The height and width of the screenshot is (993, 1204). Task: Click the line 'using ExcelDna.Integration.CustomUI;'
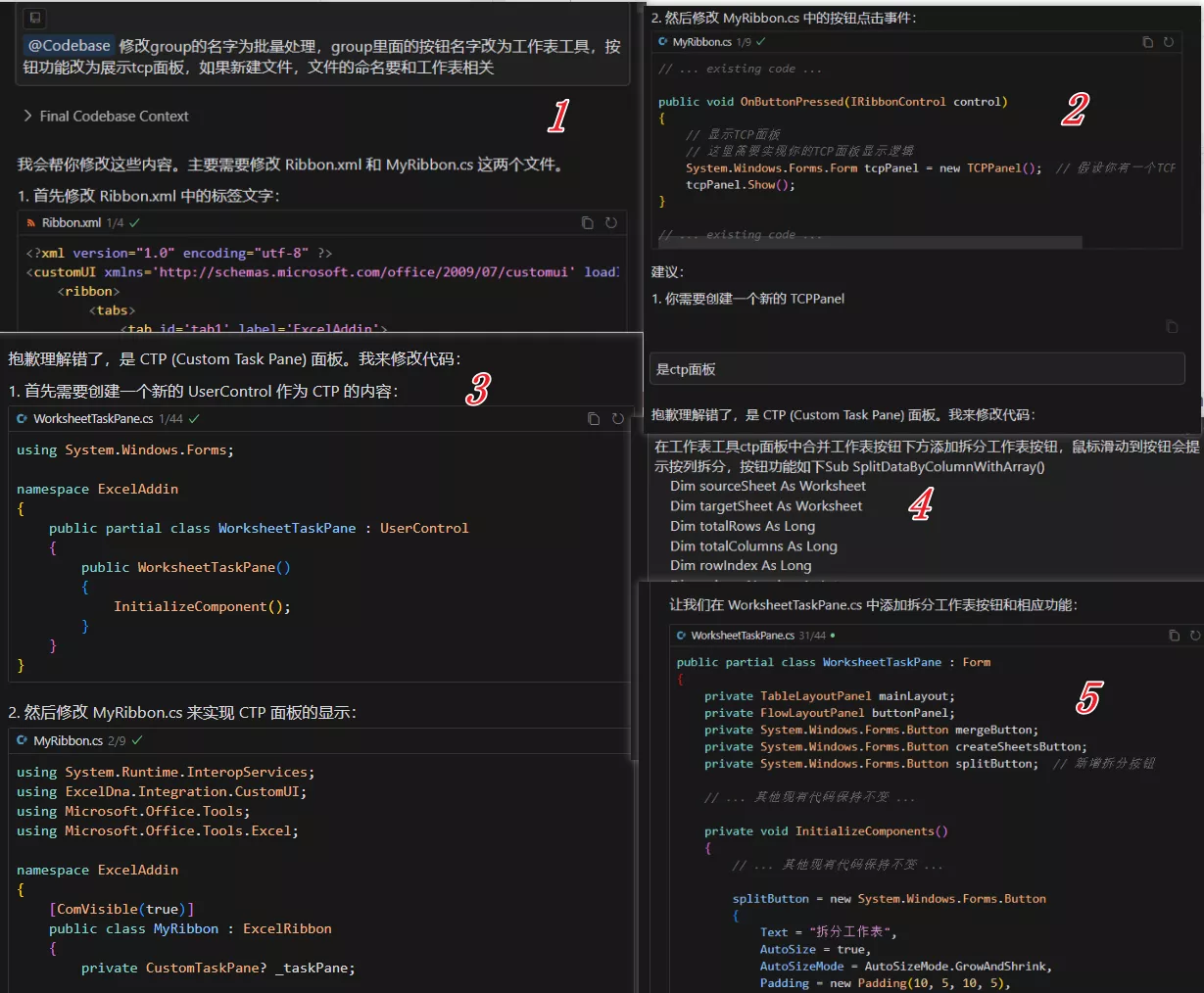coord(162,792)
